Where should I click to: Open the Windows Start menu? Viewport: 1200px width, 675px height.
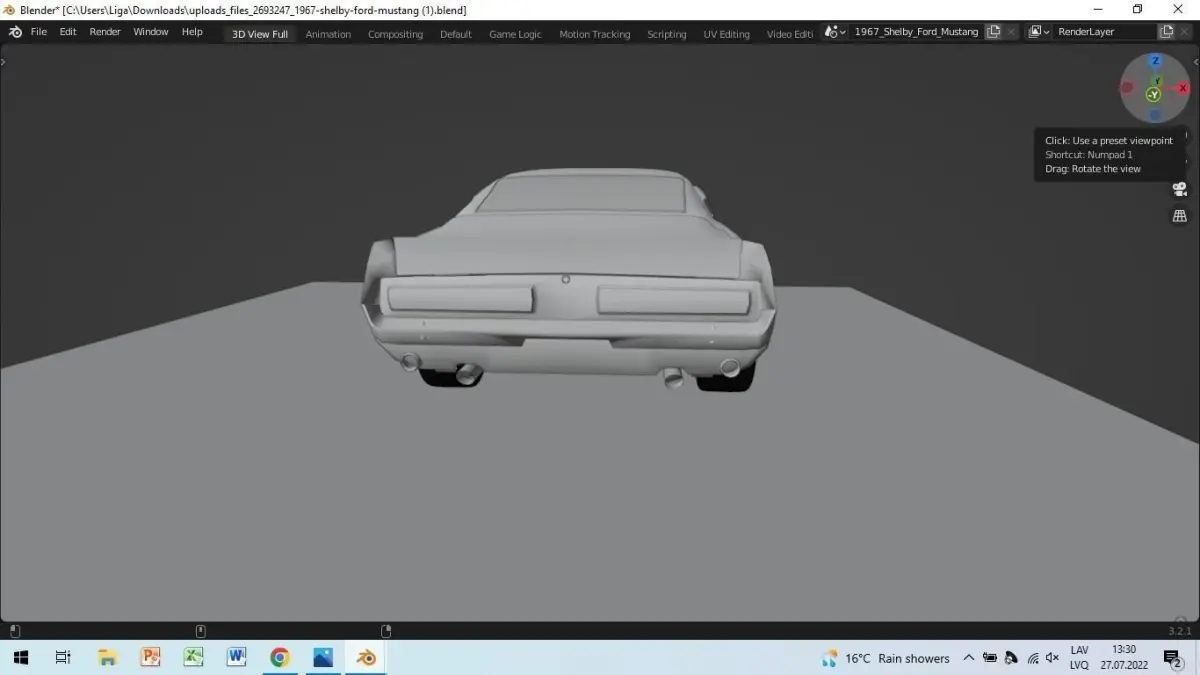(x=20, y=658)
